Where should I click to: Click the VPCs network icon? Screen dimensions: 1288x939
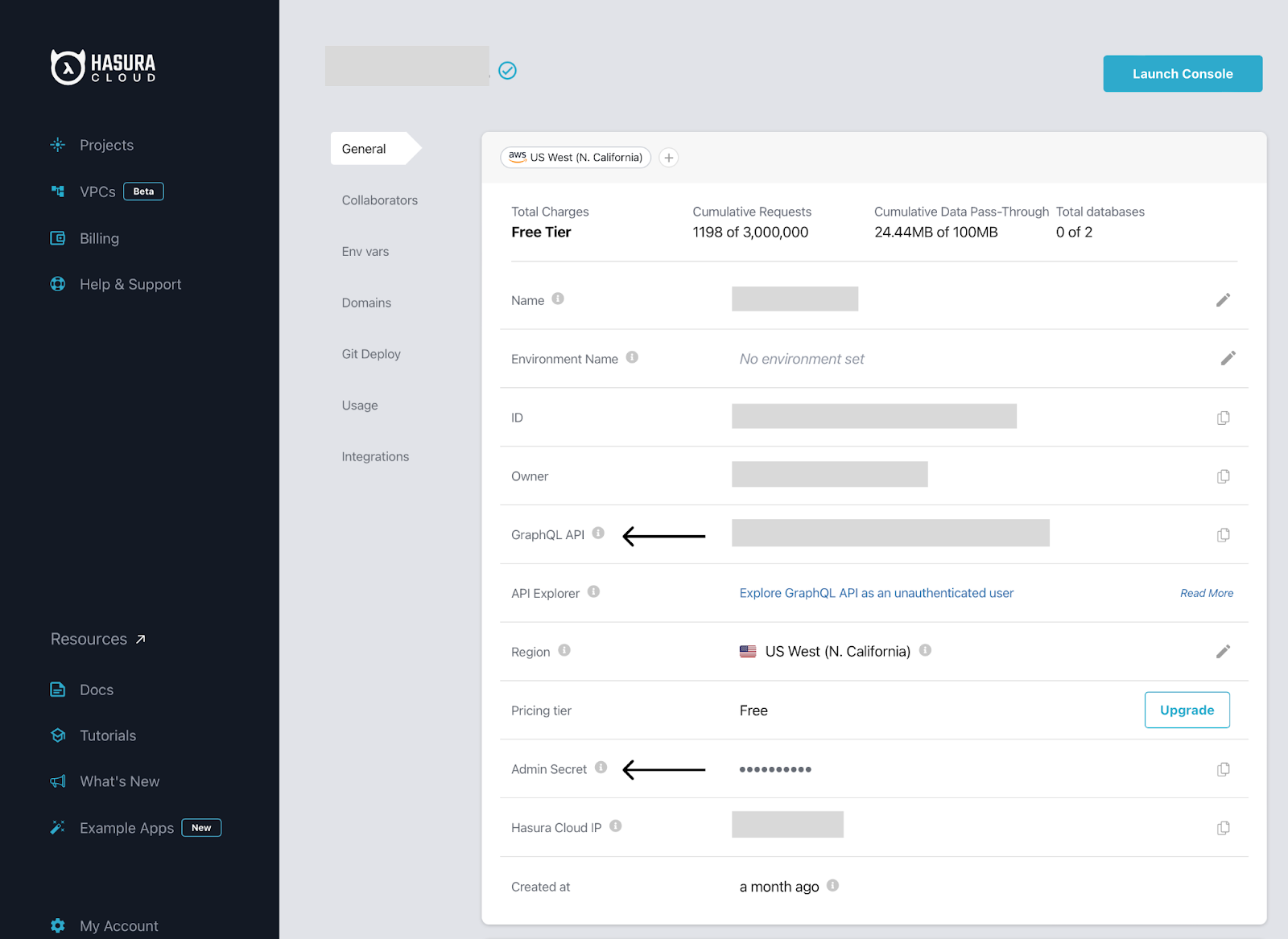click(58, 192)
